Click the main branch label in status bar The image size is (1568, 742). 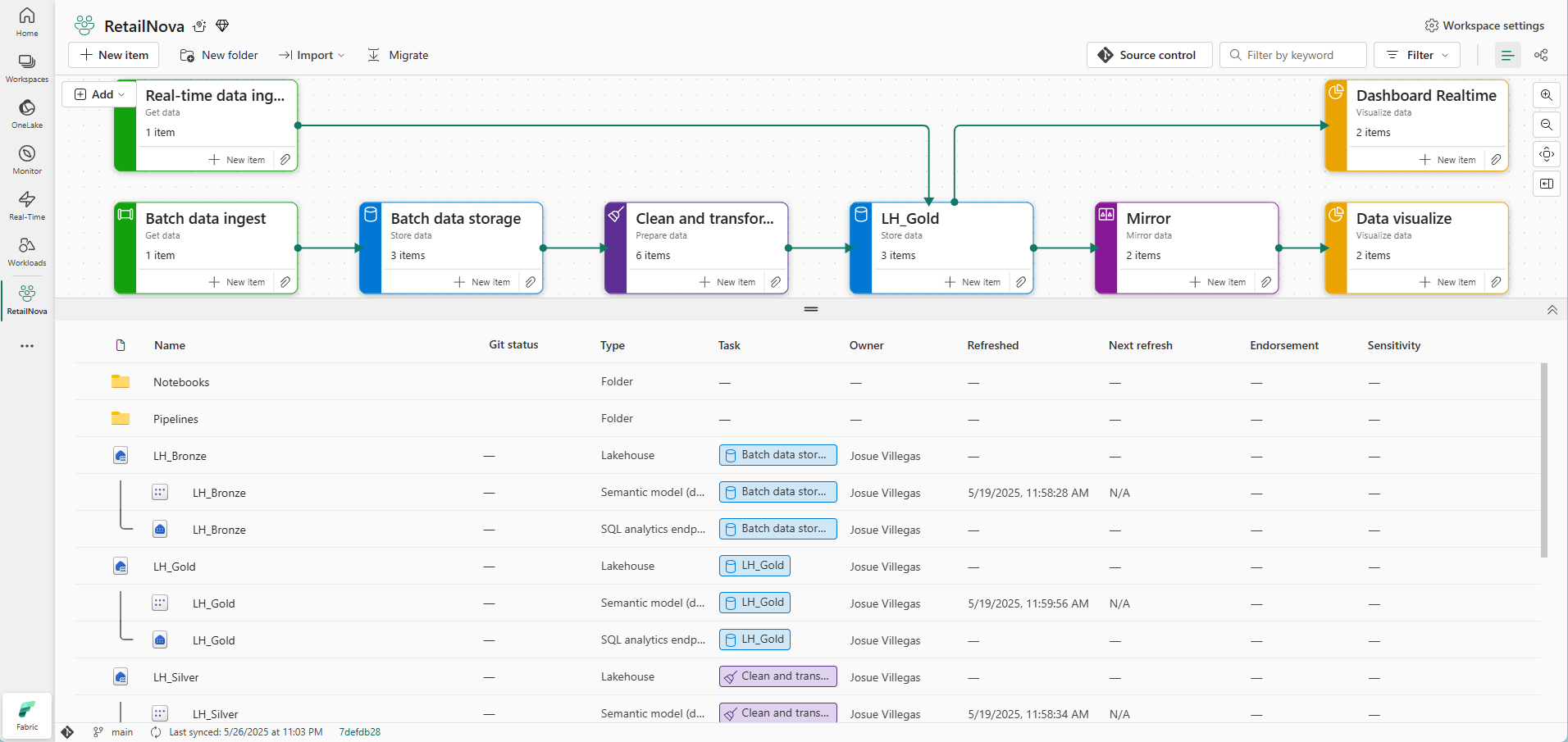coord(122,732)
